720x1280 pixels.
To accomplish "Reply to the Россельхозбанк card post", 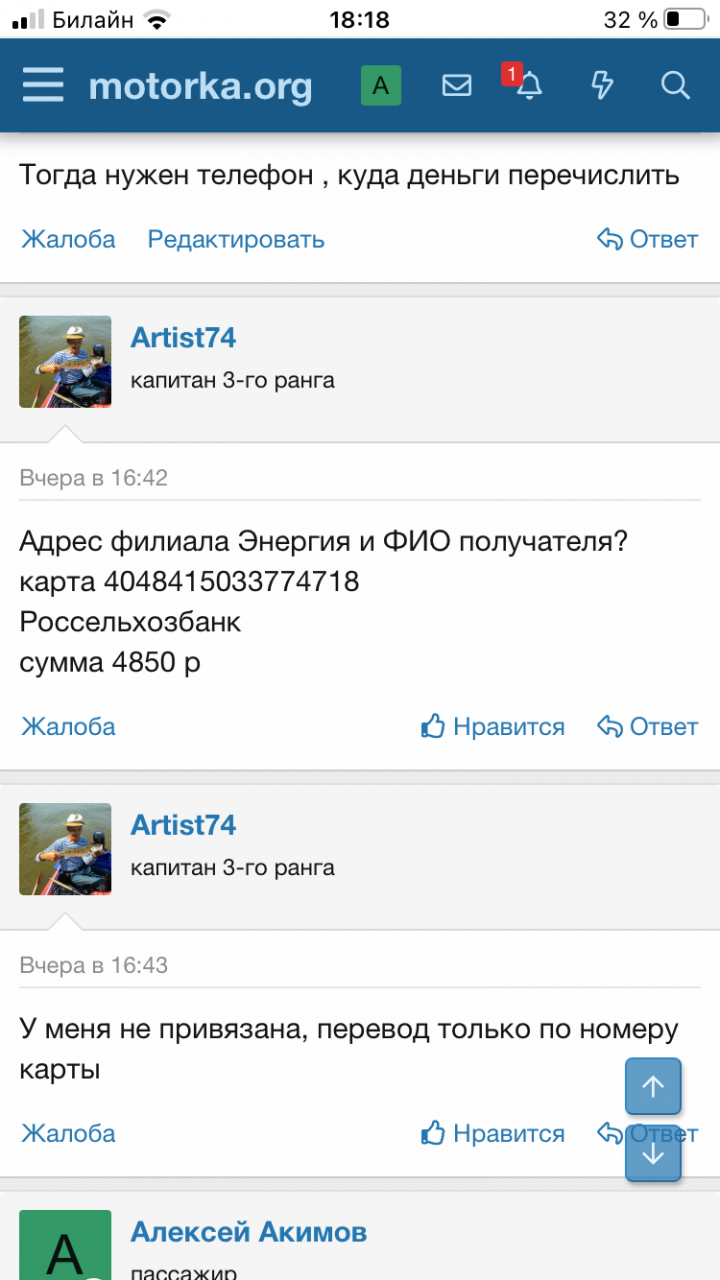I will click(x=647, y=727).
